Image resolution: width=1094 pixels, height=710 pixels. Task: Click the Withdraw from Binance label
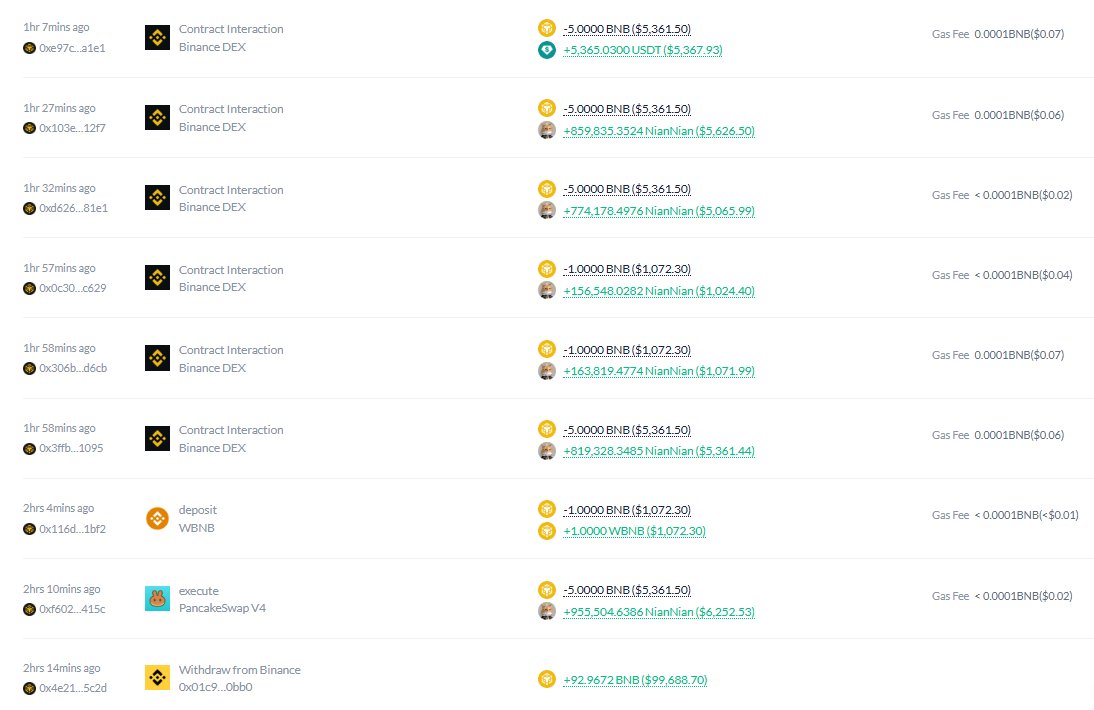click(x=239, y=670)
